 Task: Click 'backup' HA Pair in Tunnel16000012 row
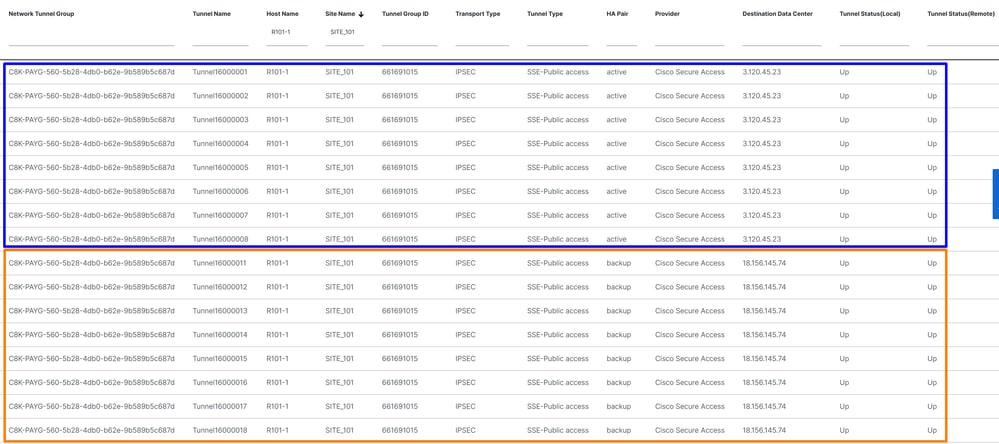(x=619, y=287)
